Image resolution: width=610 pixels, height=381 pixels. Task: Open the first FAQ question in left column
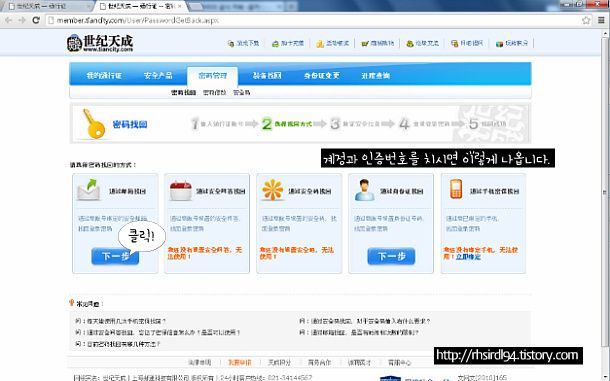pos(121,321)
